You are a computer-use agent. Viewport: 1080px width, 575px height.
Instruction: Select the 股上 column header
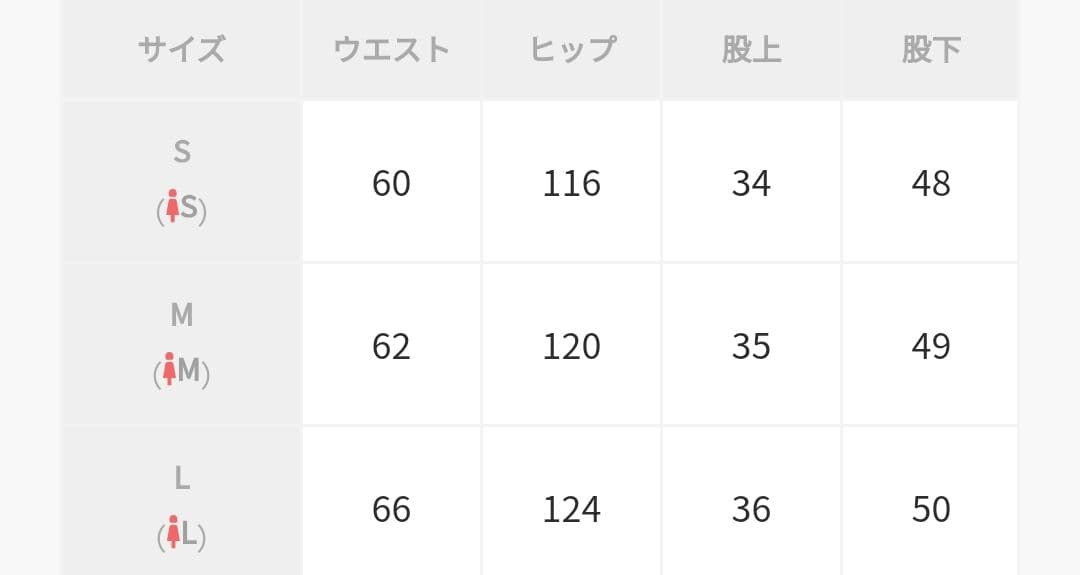[x=751, y=49]
